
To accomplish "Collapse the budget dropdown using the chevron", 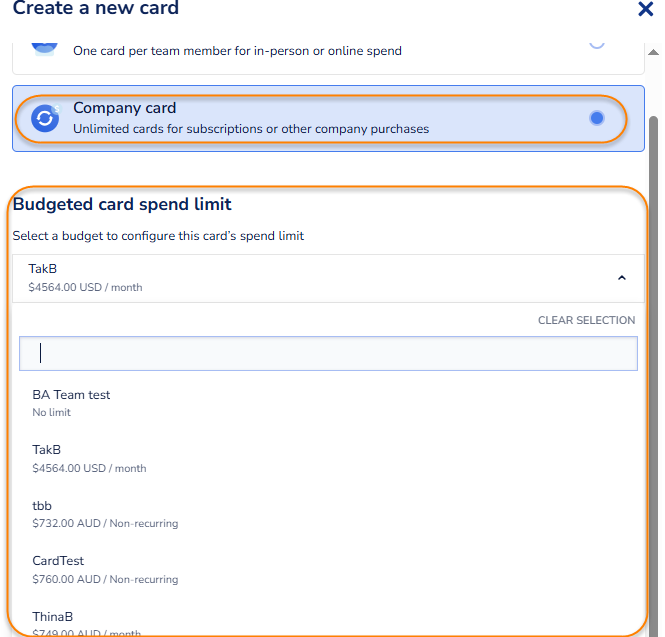I will (x=622, y=278).
